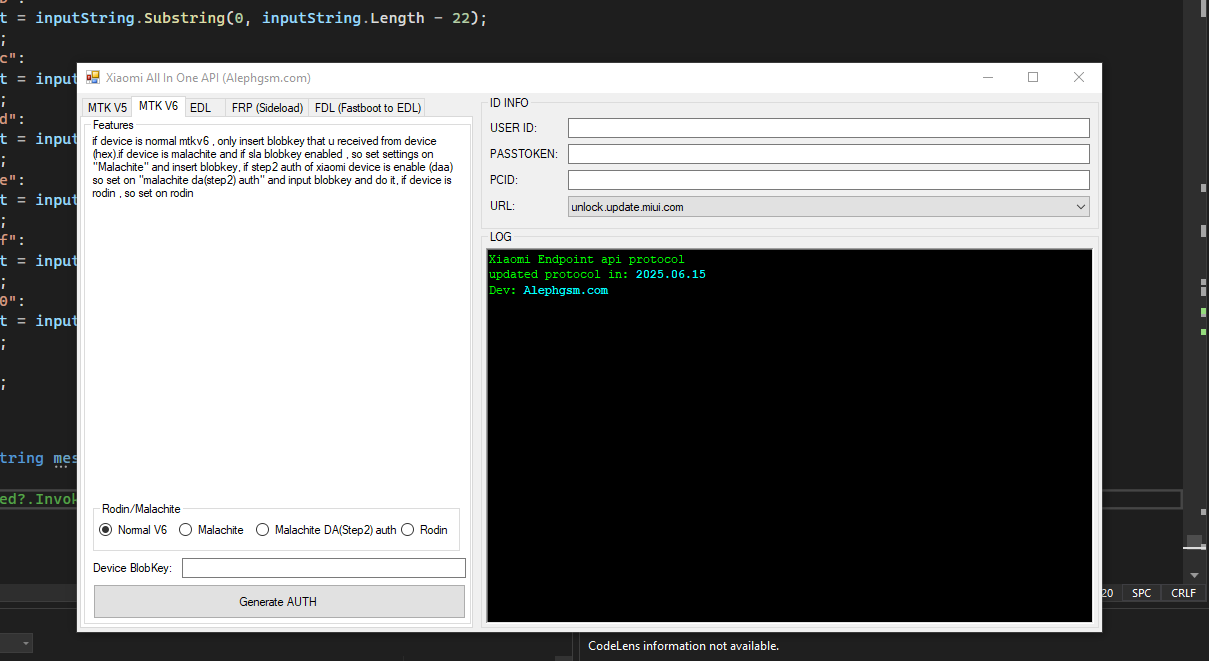Screen dimensions: 1209x661
Task: Click the Device BlobKey input field
Action: tap(324, 568)
